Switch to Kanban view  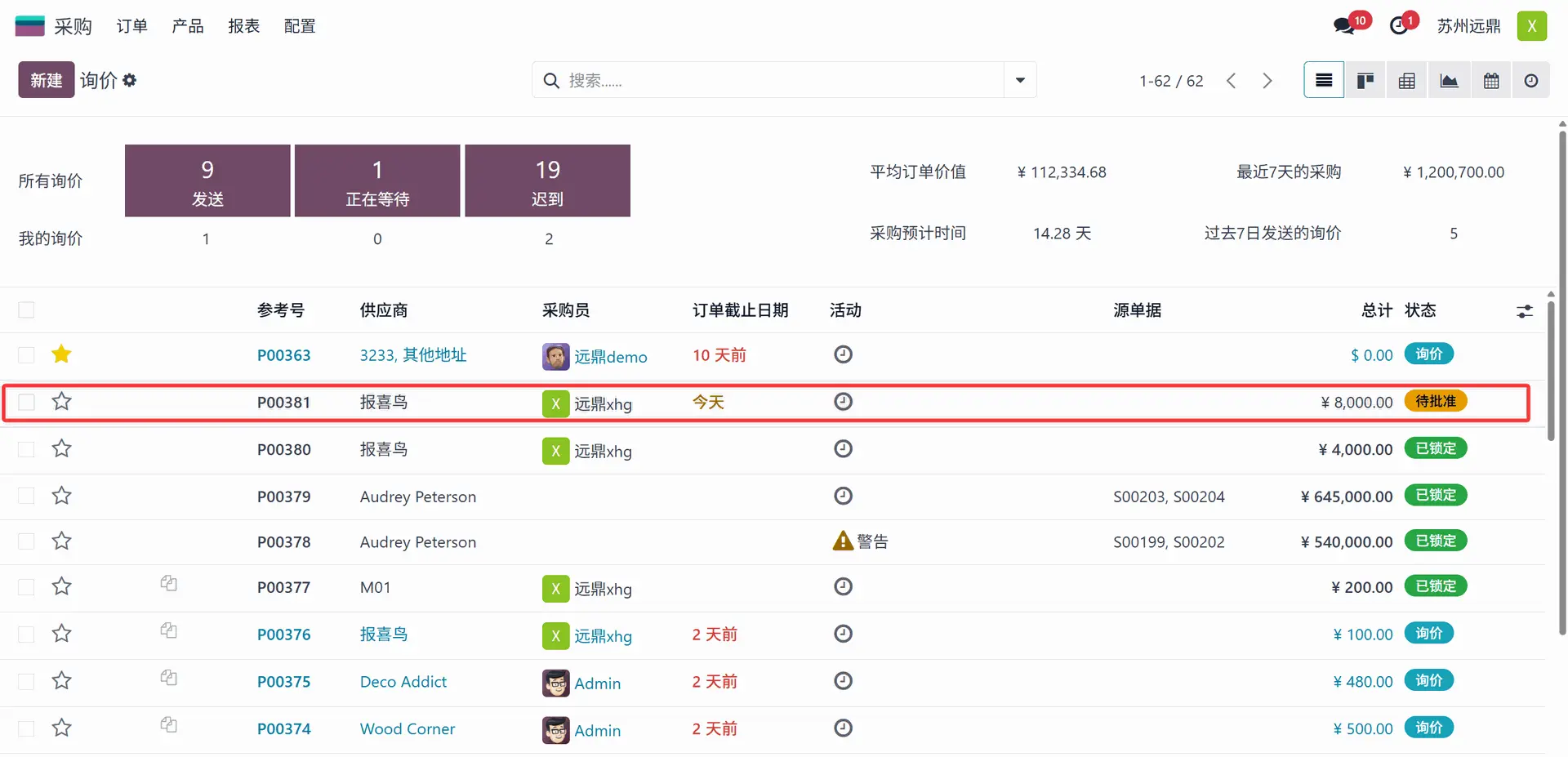1365,80
